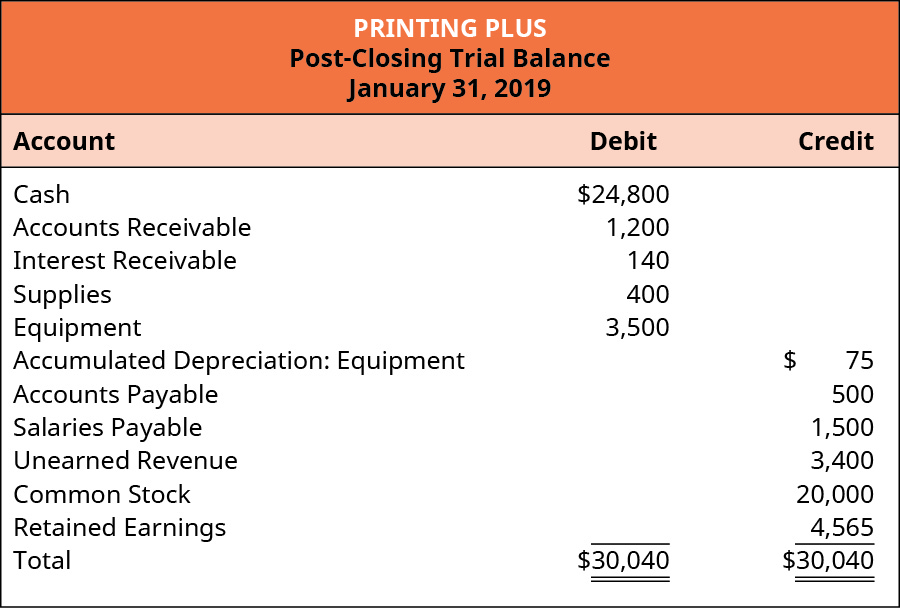Select the Cash account row label
The width and height of the screenshot is (900, 608).
pos(42,194)
